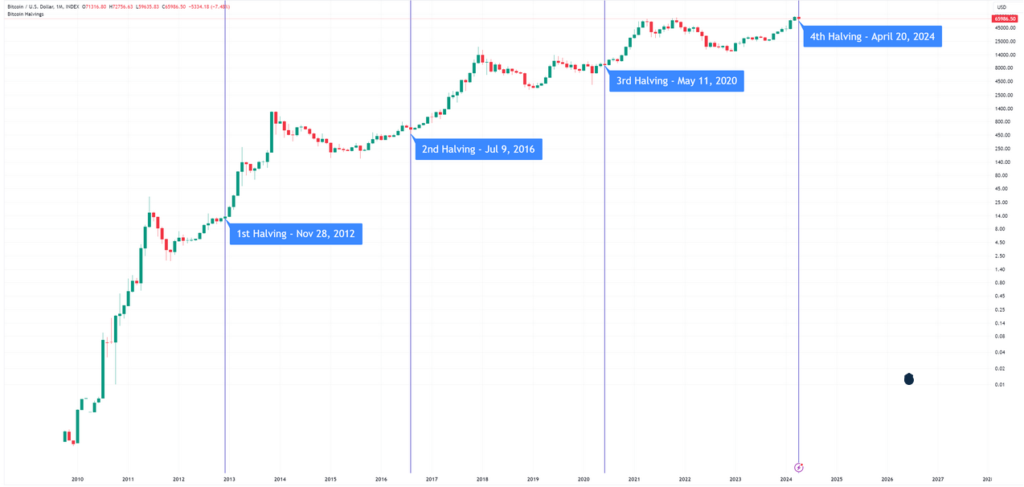1024x487 pixels.
Task: Open the USD currency selector
Action: point(999,8)
